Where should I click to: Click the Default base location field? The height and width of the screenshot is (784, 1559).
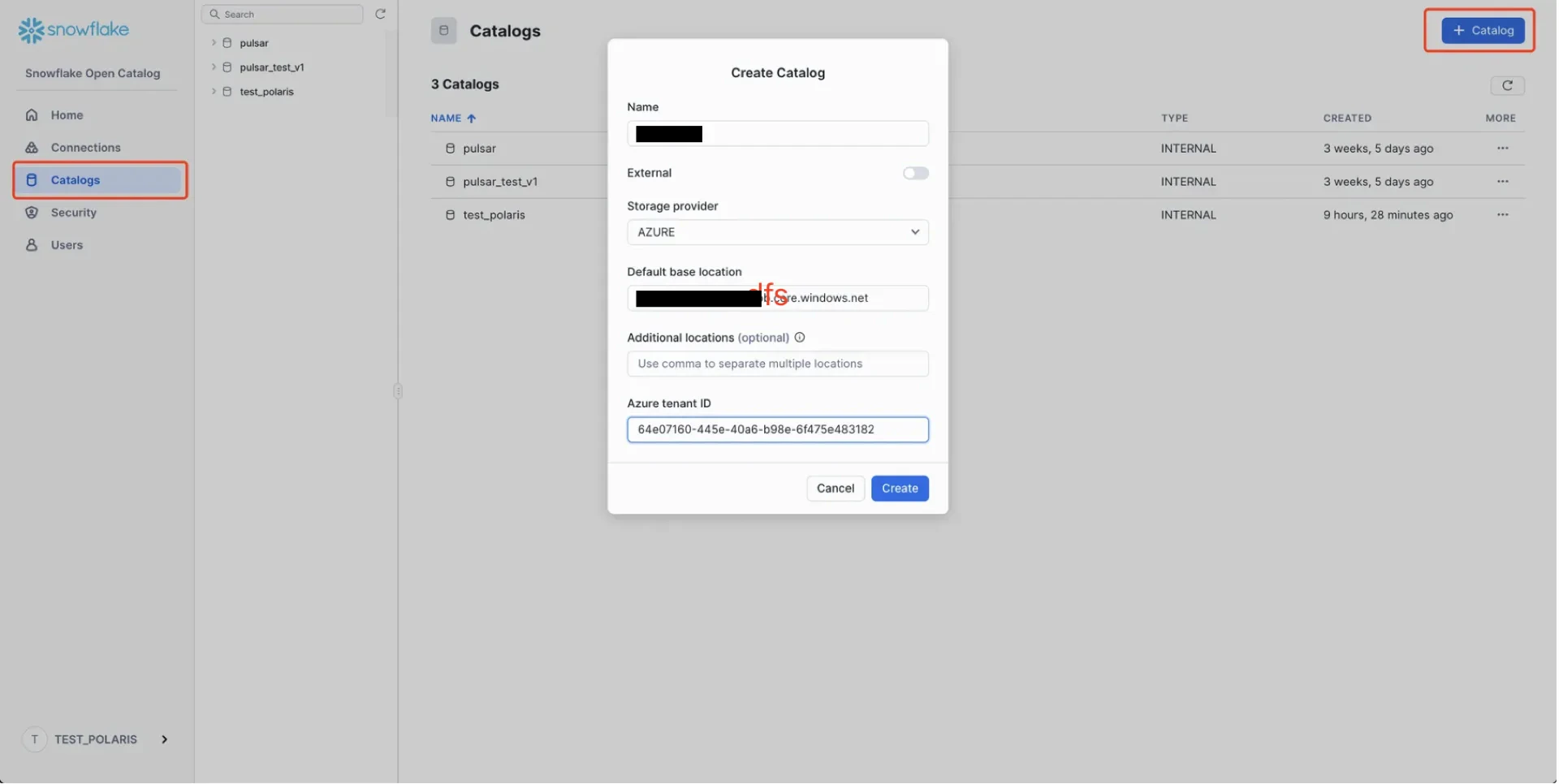point(778,298)
